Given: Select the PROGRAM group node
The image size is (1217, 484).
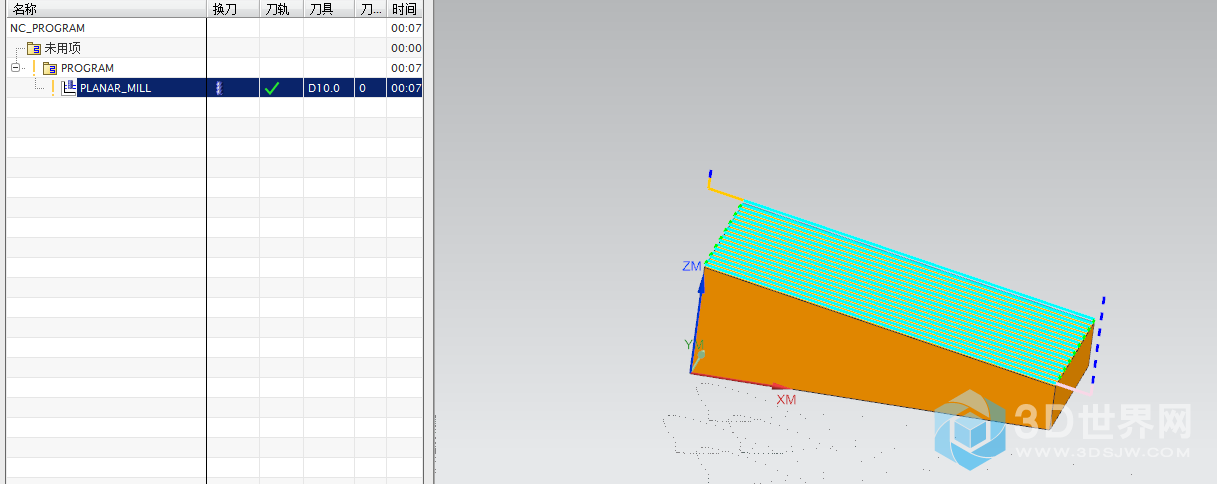Looking at the screenshot, I should 87,68.
